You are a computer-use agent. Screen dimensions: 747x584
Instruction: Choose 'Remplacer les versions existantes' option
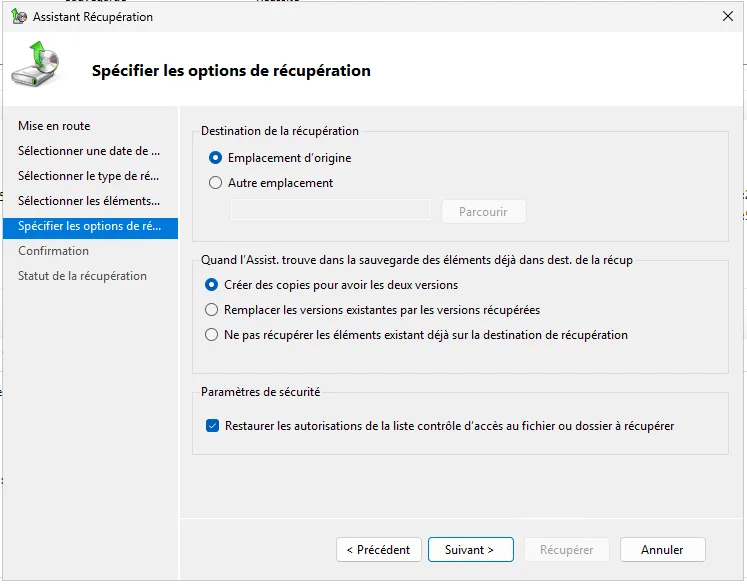[x=211, y=310]
